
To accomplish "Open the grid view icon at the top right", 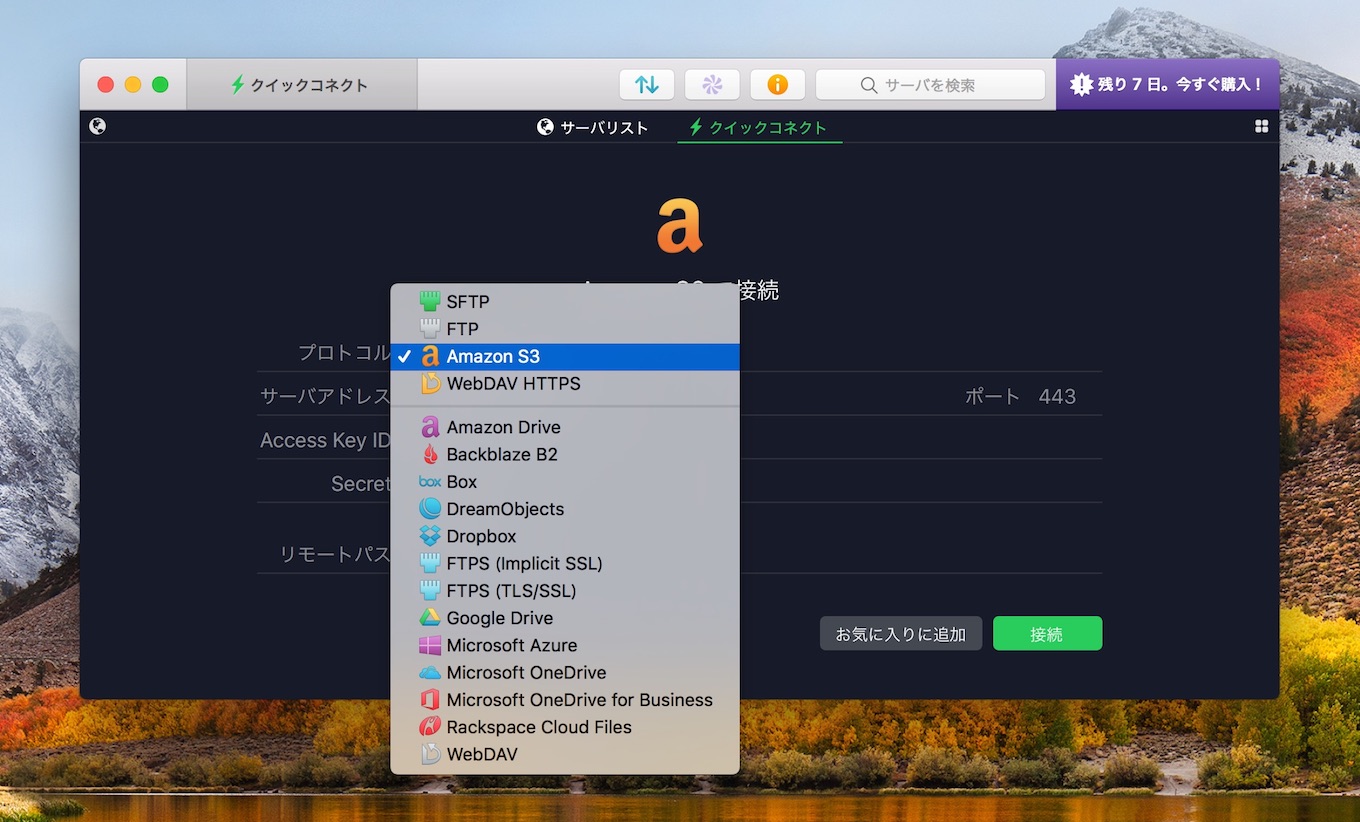I will point(1261,126).
